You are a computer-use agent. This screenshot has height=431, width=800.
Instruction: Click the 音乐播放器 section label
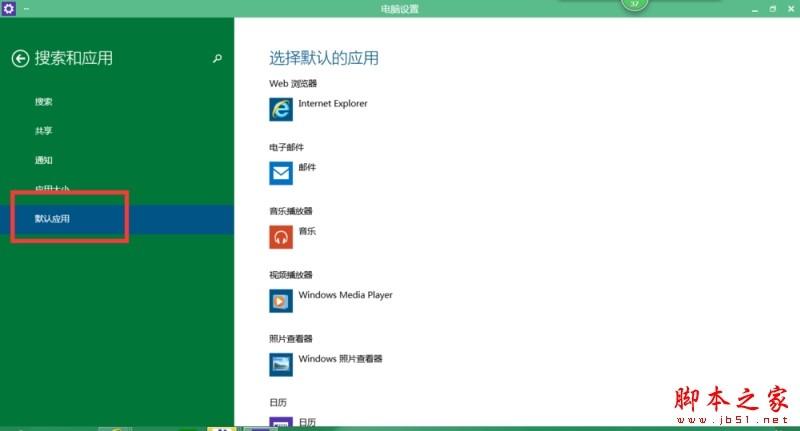(x=290, y=211)
